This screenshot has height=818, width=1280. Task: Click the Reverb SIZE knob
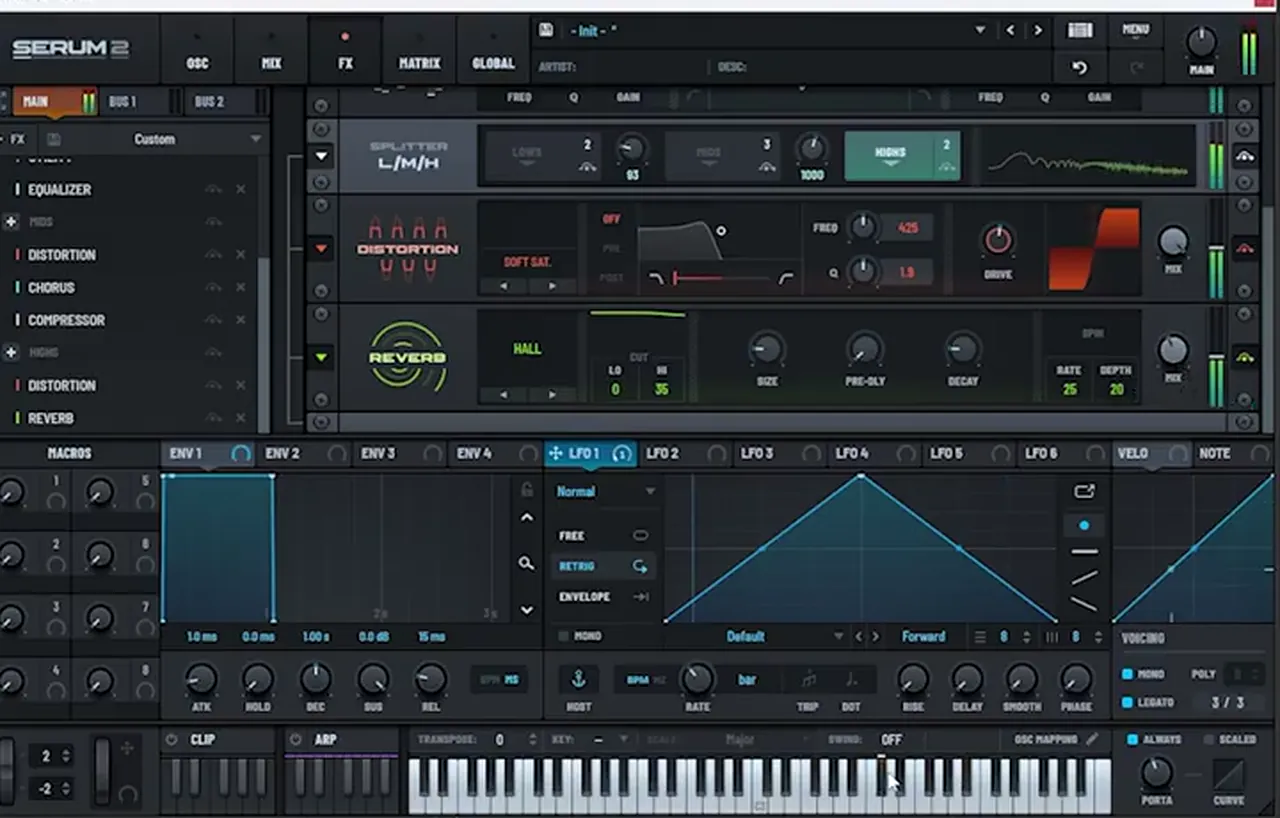pos(767,348)
